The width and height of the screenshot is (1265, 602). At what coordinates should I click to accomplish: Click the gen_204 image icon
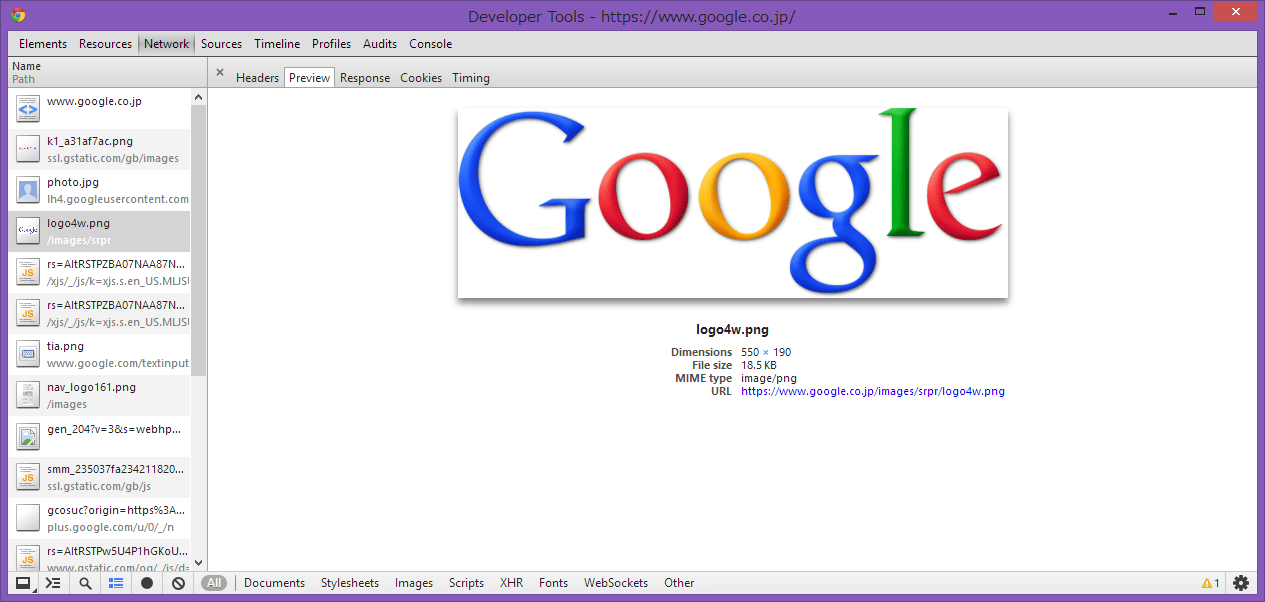28,436
